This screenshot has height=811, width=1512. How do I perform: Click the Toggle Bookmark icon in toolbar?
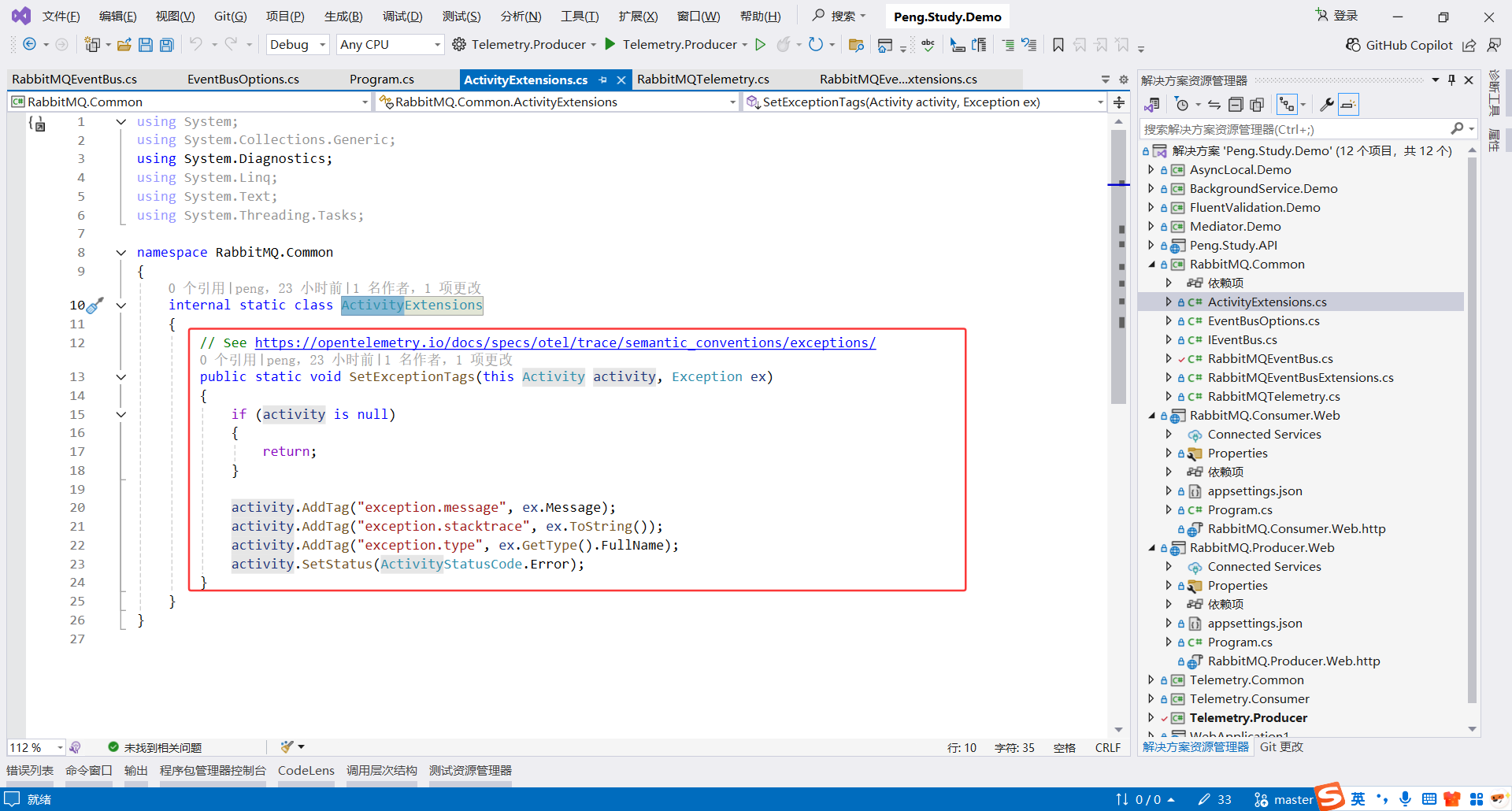(x=1058, y=45)
